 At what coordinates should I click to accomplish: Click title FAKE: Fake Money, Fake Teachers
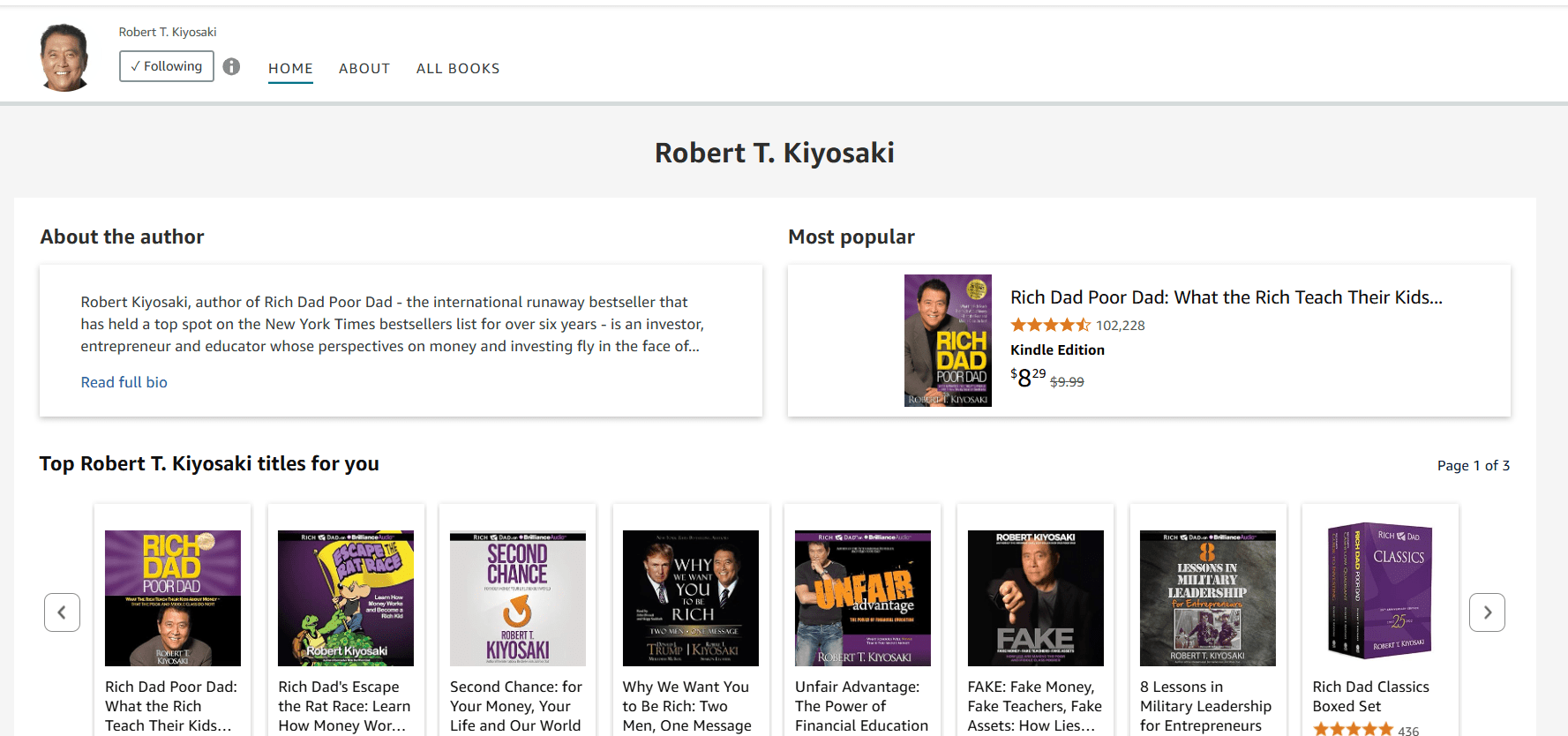point(1035,706)
